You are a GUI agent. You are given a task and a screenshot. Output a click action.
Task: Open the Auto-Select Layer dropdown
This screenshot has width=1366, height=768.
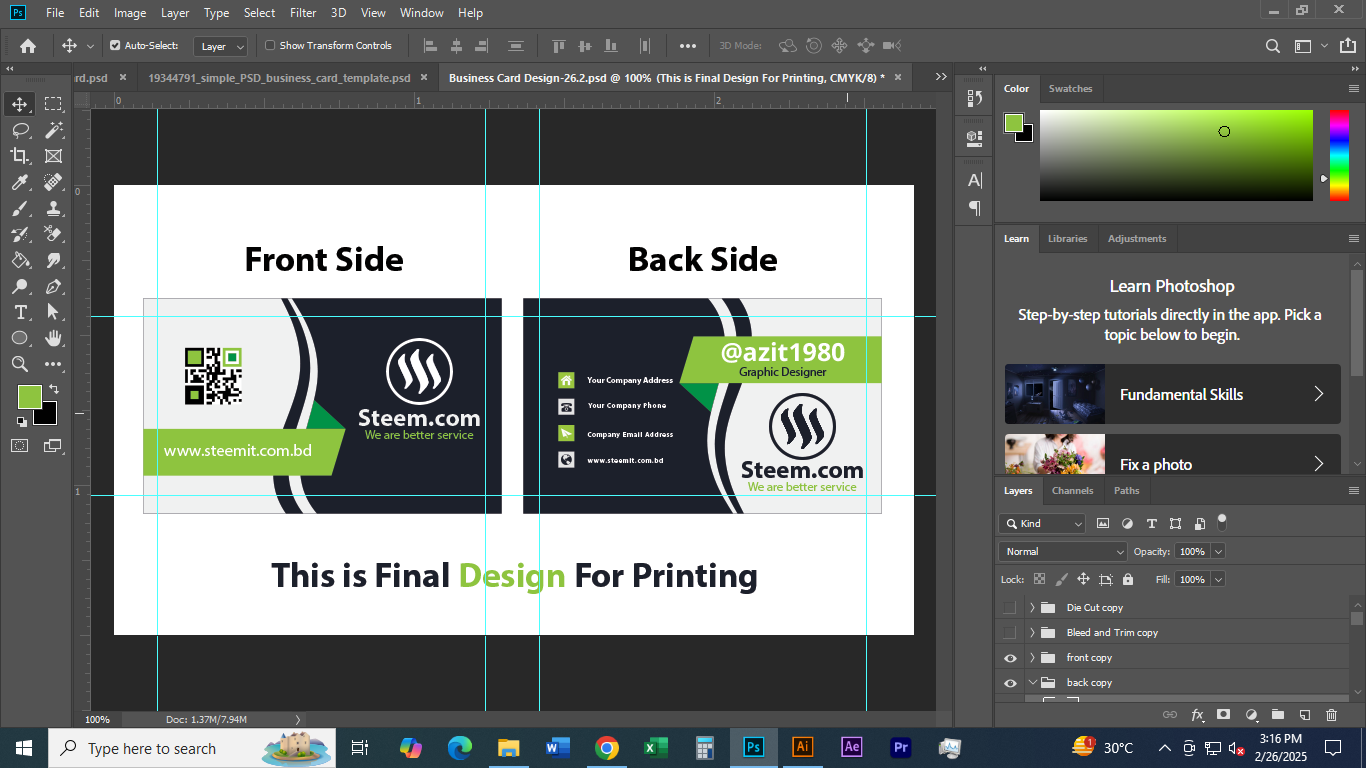pyautogui.click(x=222, y=46)
